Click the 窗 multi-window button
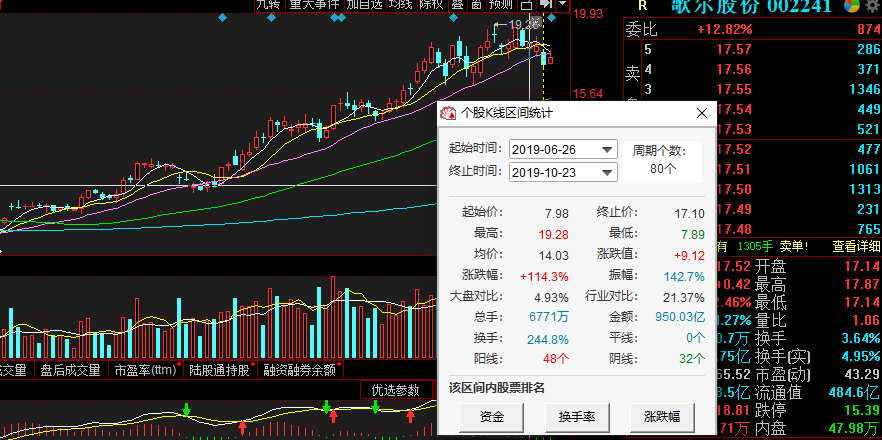 pyautogui.click(x=476, y=5)
